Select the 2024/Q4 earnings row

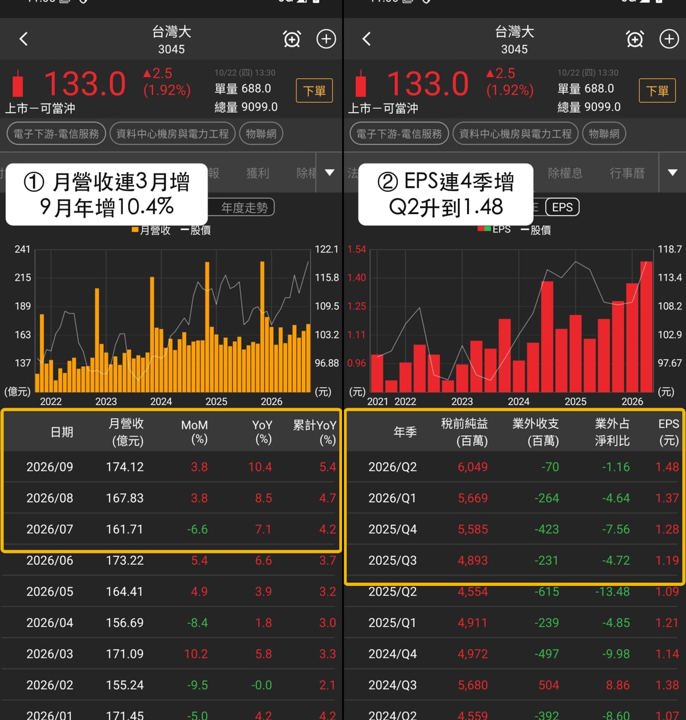(515, 654)
